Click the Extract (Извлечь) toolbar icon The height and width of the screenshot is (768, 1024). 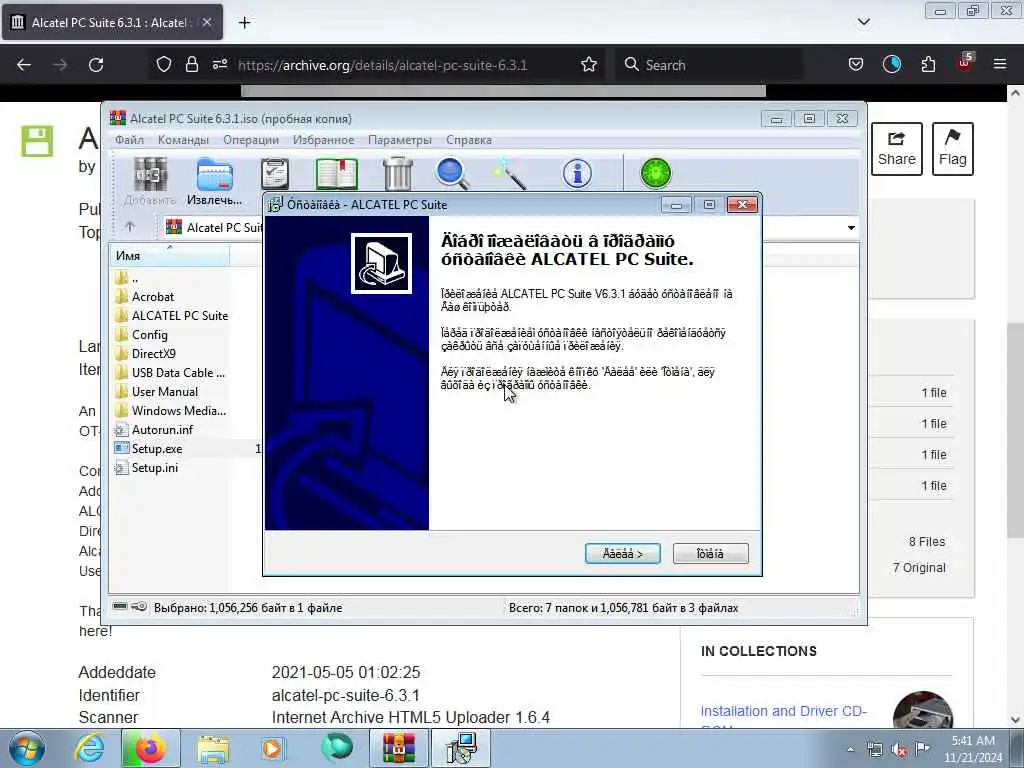(x=215, y=175)
